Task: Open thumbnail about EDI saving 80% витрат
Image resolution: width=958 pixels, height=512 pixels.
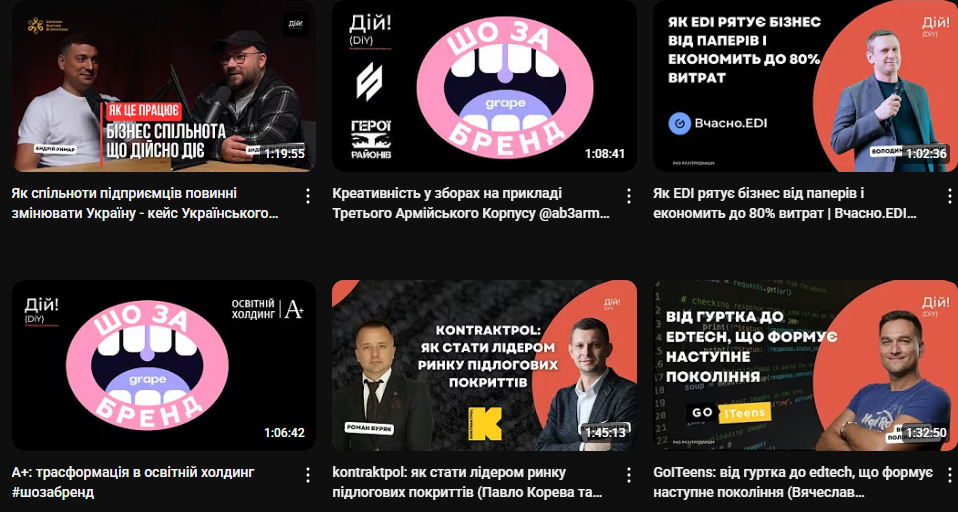Action: (805, 86)
